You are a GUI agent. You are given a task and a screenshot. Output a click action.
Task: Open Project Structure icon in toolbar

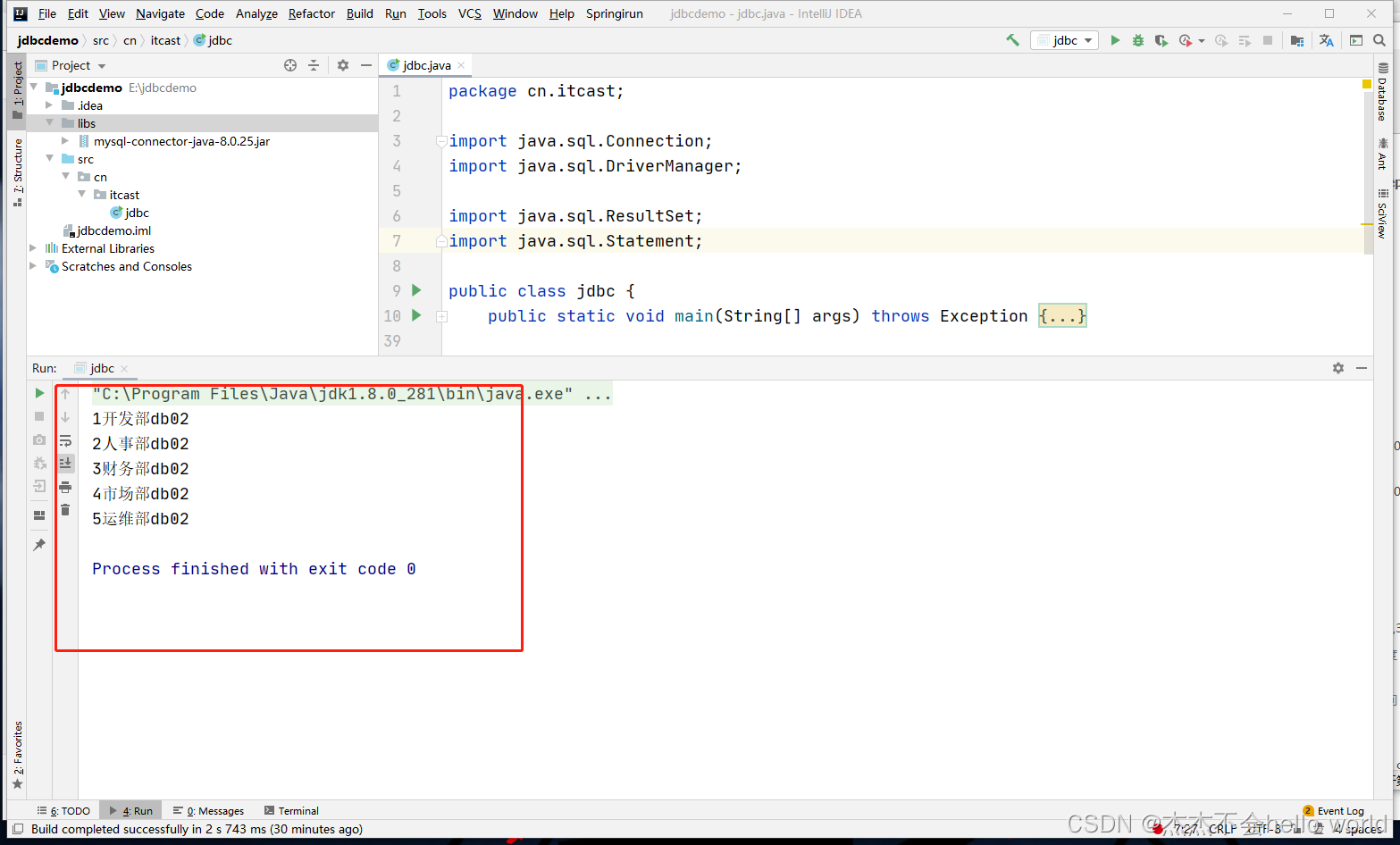(x=1297, y=40)
